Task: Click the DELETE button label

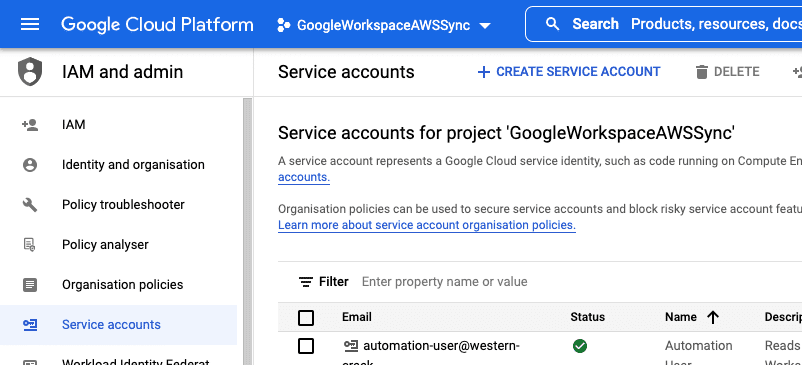Action: coord(737,72)
